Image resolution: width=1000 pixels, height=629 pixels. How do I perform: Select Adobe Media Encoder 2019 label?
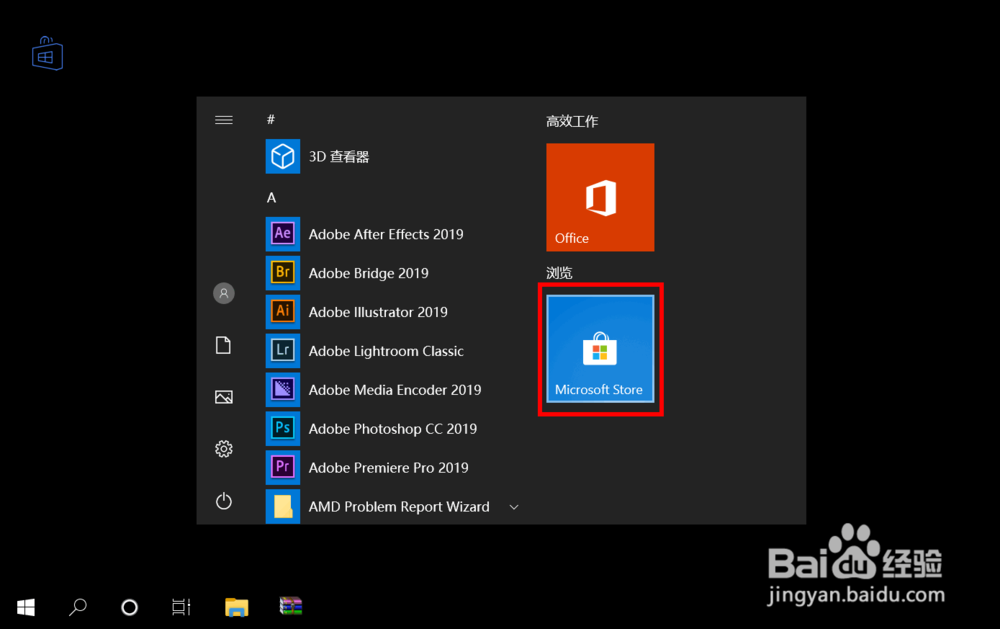[x=395, y=390]
